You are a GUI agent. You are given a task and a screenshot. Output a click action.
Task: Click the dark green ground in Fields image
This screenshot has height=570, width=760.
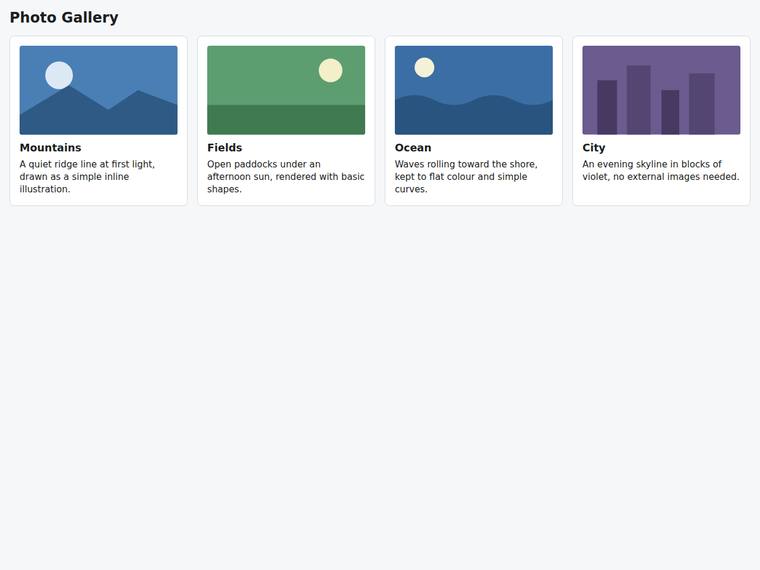[x=286, y=120]
